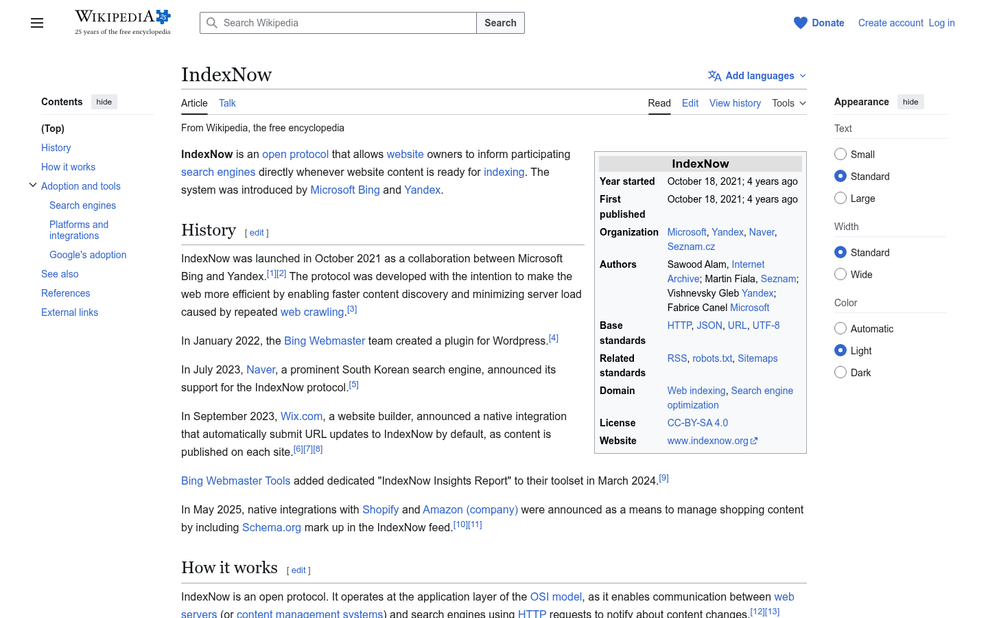Open Internet Archive link in Authors row
Screen dimensions: 988x618
[x=716, y=272]
